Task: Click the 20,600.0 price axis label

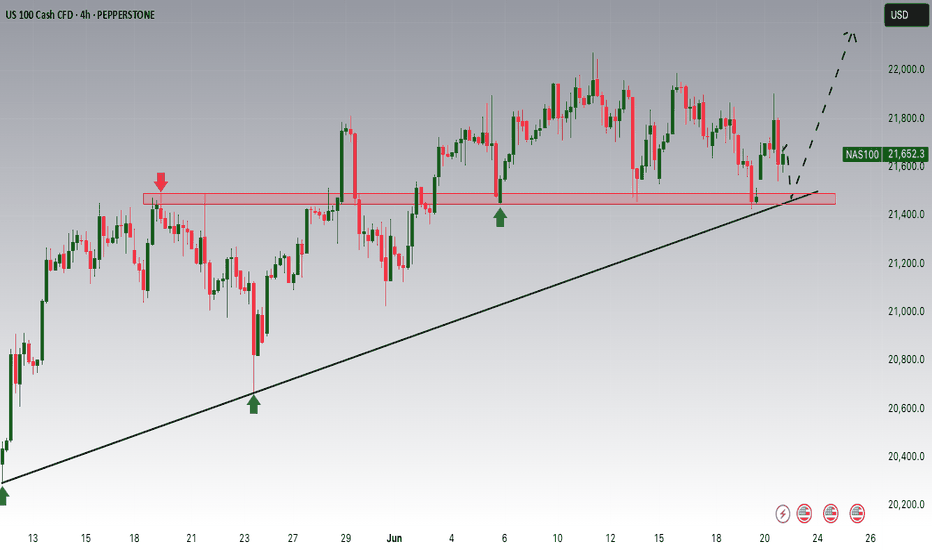Action: [x=906, y=408]
